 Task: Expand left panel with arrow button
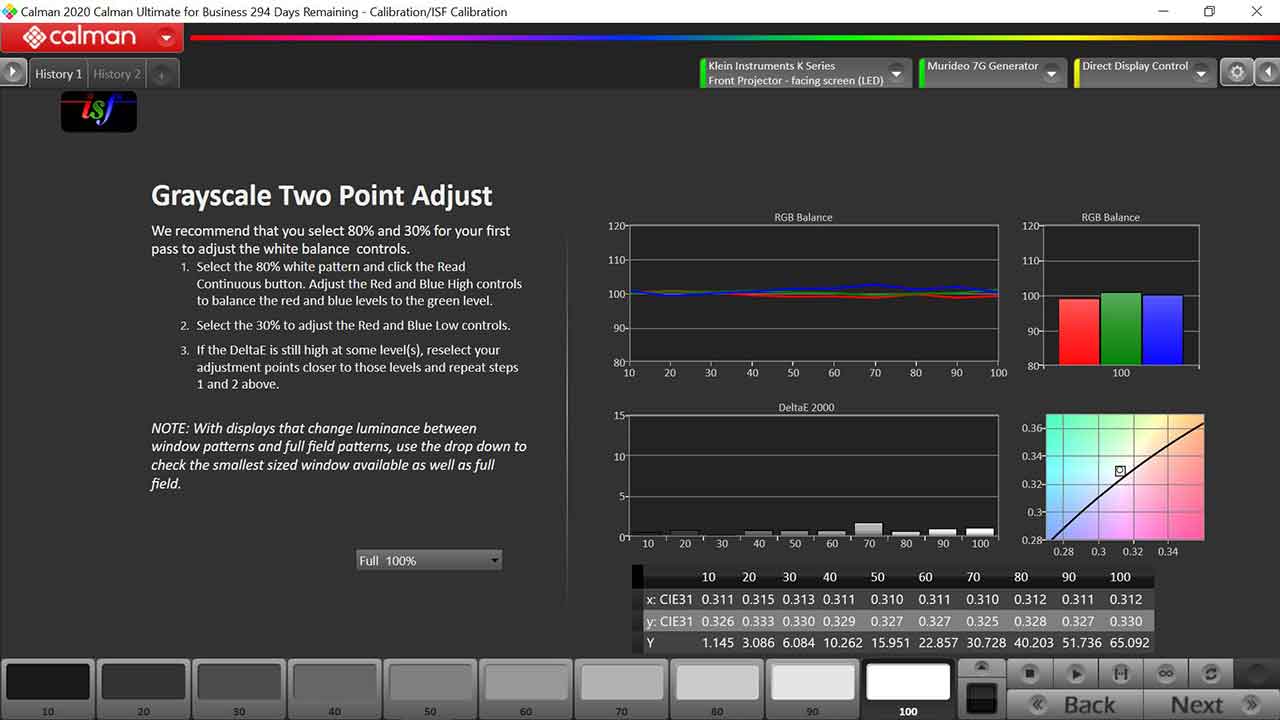(x=13, y=73)
